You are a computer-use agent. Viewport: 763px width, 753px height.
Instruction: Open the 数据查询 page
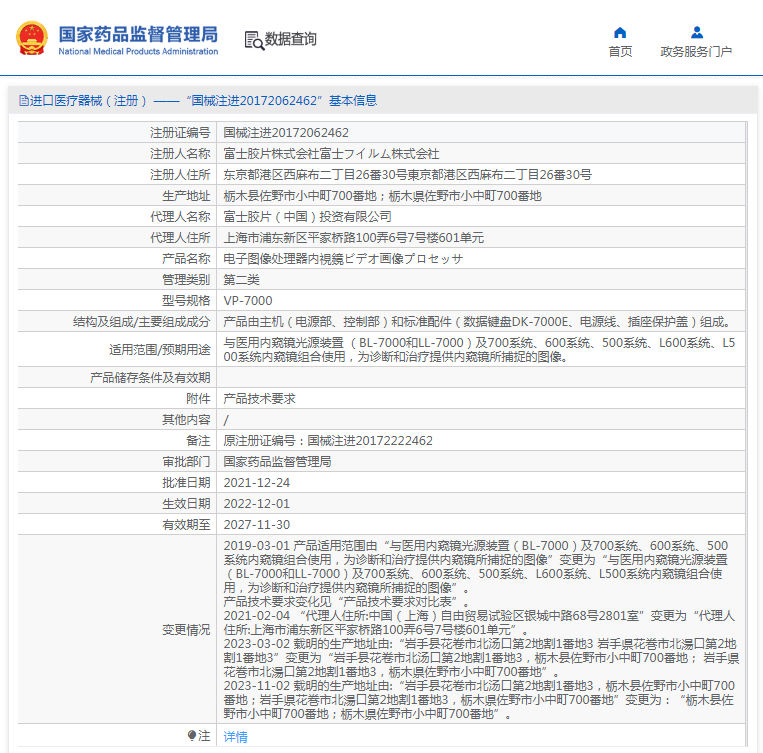click(291, 39)
